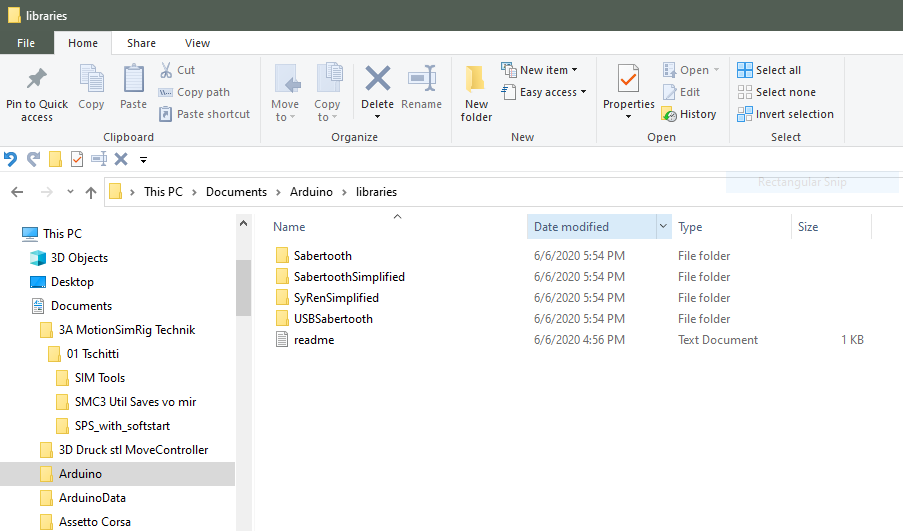Image resolution: width=903 pixels, height=531 pixels.
Task: Click Paste shortcut command
Action: coord(204,114)
